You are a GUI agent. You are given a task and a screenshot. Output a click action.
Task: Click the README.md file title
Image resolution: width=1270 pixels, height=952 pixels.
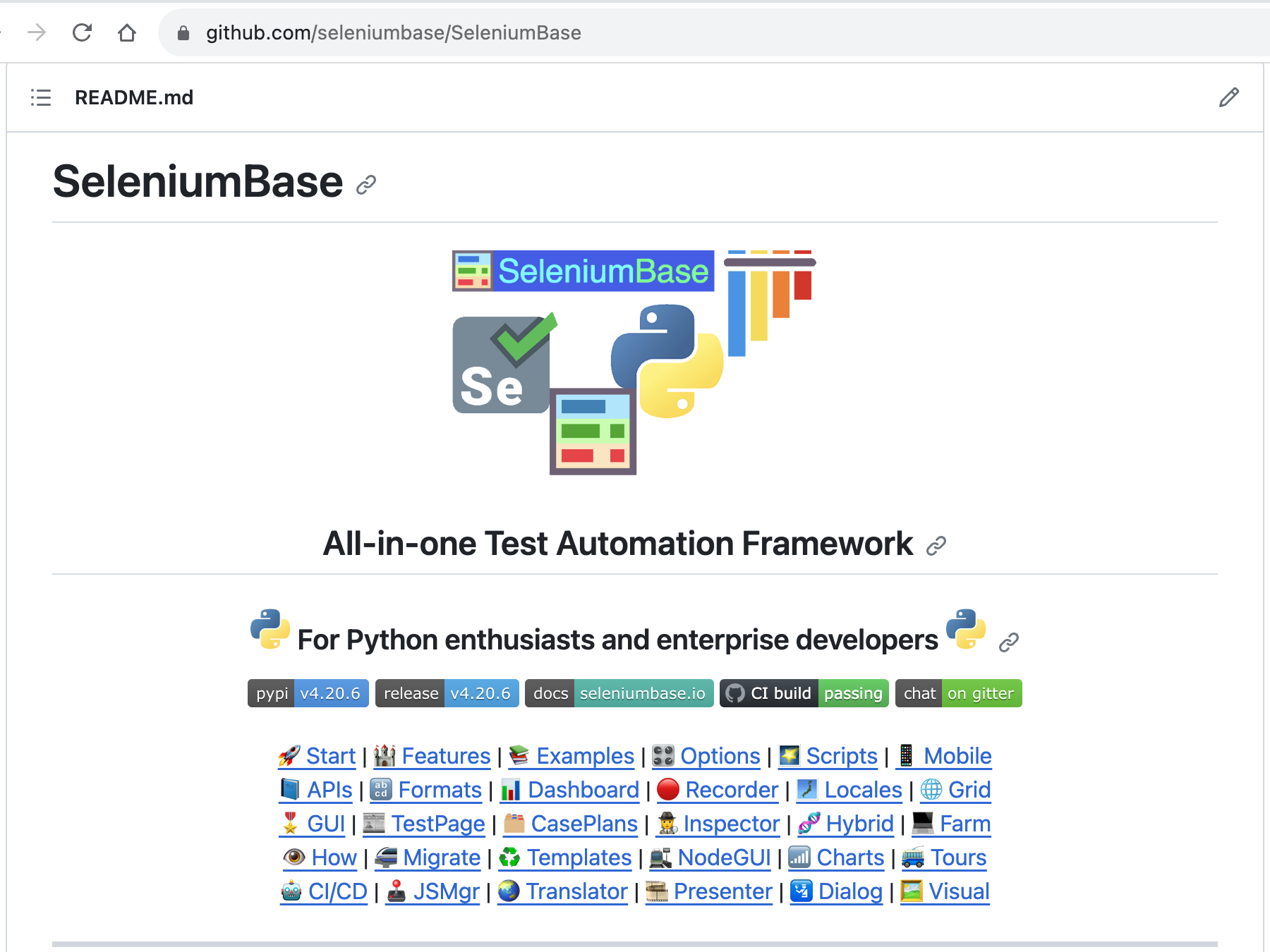tap(134, 97)
